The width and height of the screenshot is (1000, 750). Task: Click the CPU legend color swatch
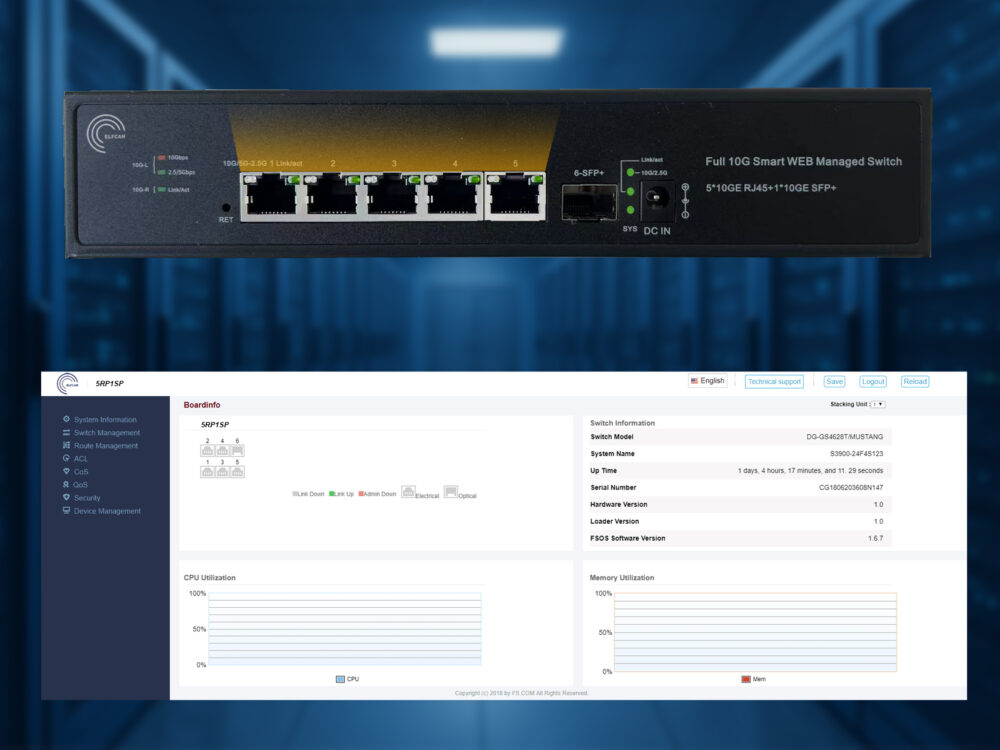point(340,679)
